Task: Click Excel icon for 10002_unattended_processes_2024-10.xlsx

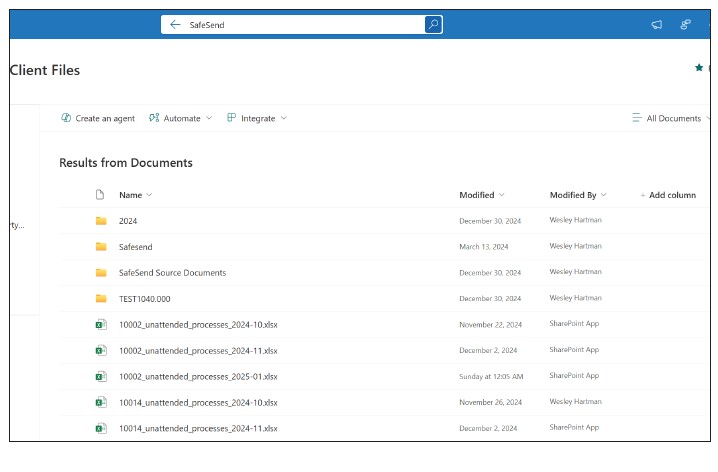Action: (x=100, y=324)
